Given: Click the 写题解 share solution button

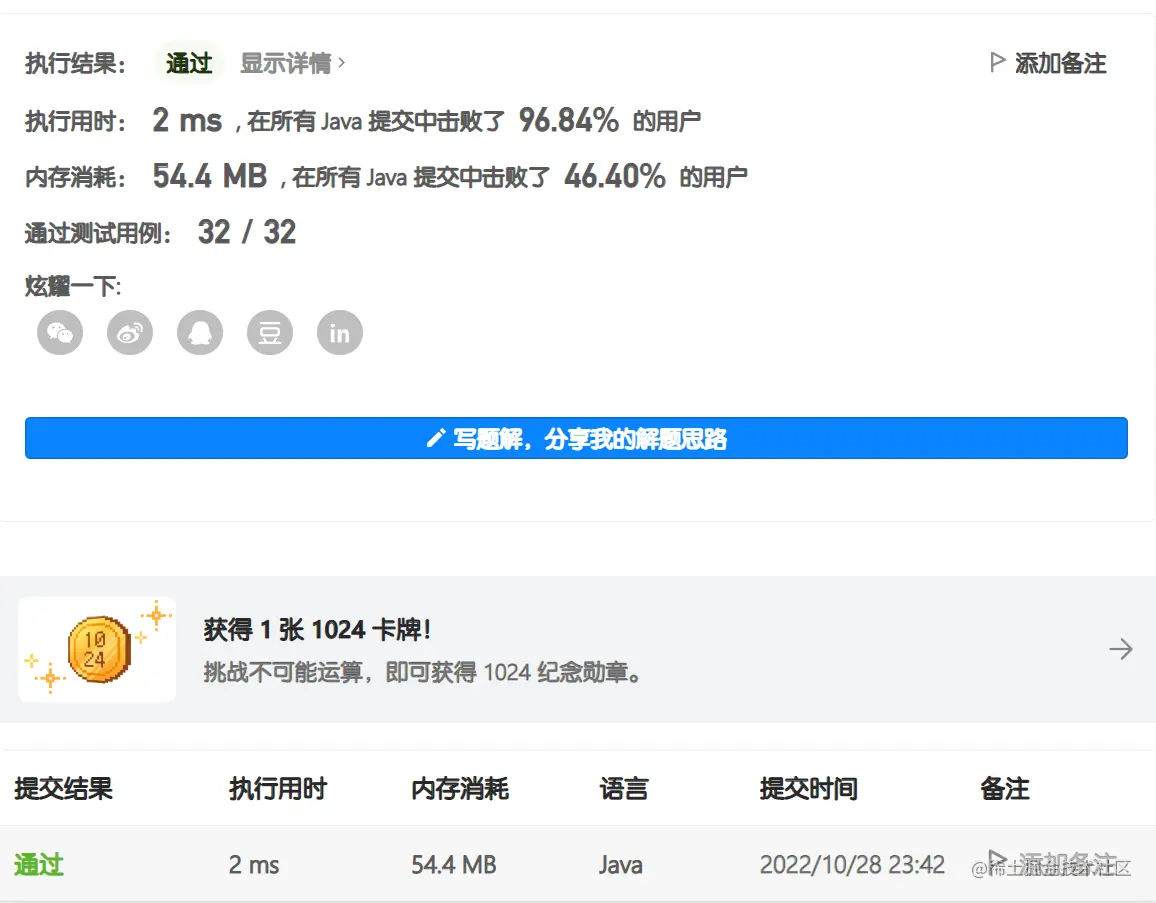Looking at the screenshot, I should (577, 438).
